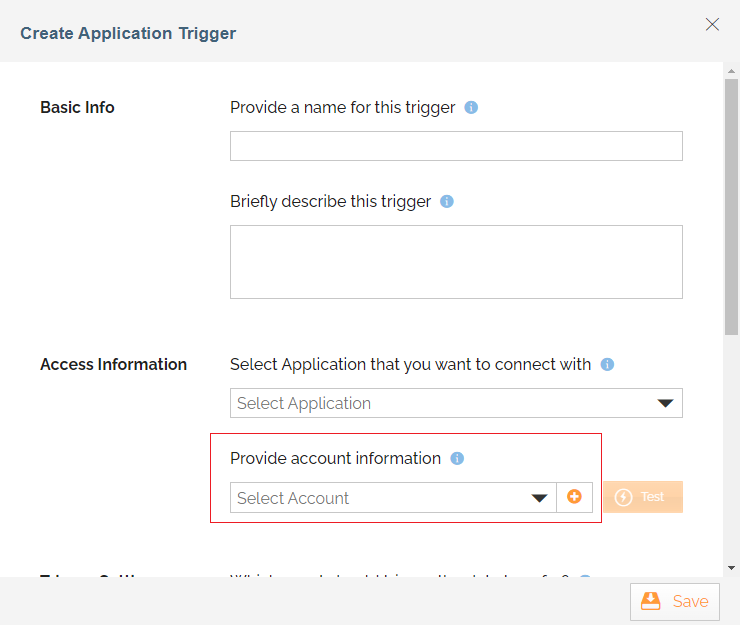Click the Access Information section heading
The height and width of the screenshot is (625, 740).
tap(114, 364)
